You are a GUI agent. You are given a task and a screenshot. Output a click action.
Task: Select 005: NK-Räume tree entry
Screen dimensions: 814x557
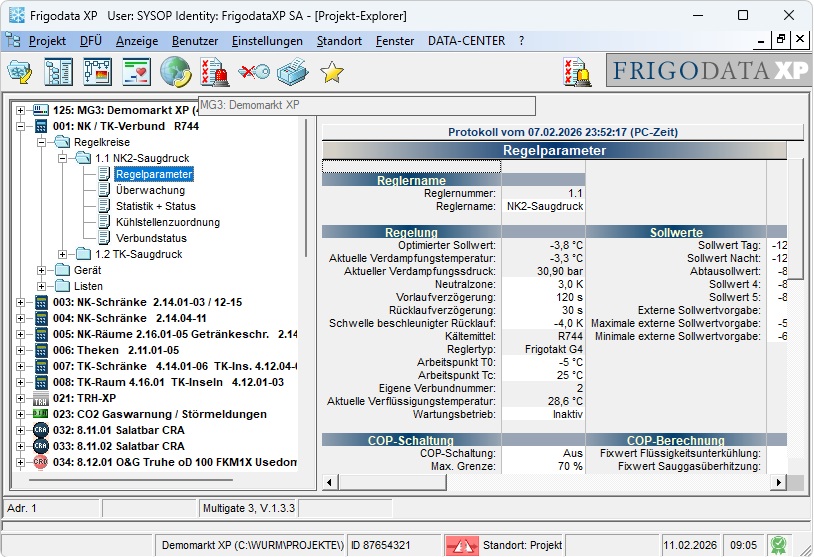coord(175,334)
